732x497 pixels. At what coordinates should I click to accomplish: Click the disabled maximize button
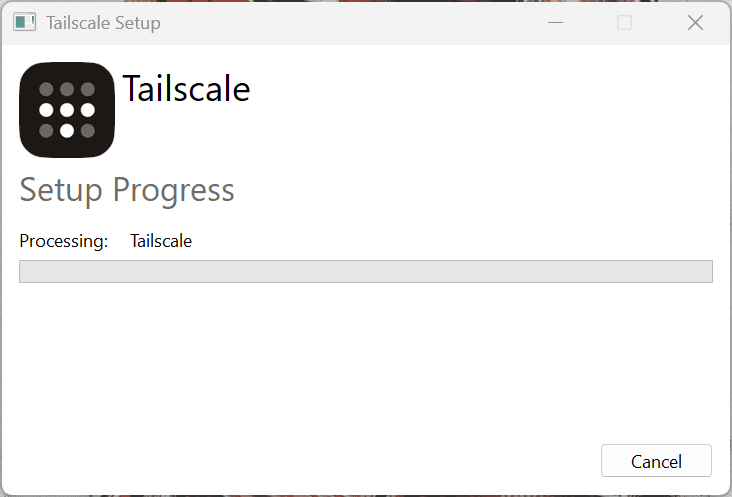coord(625,23)
